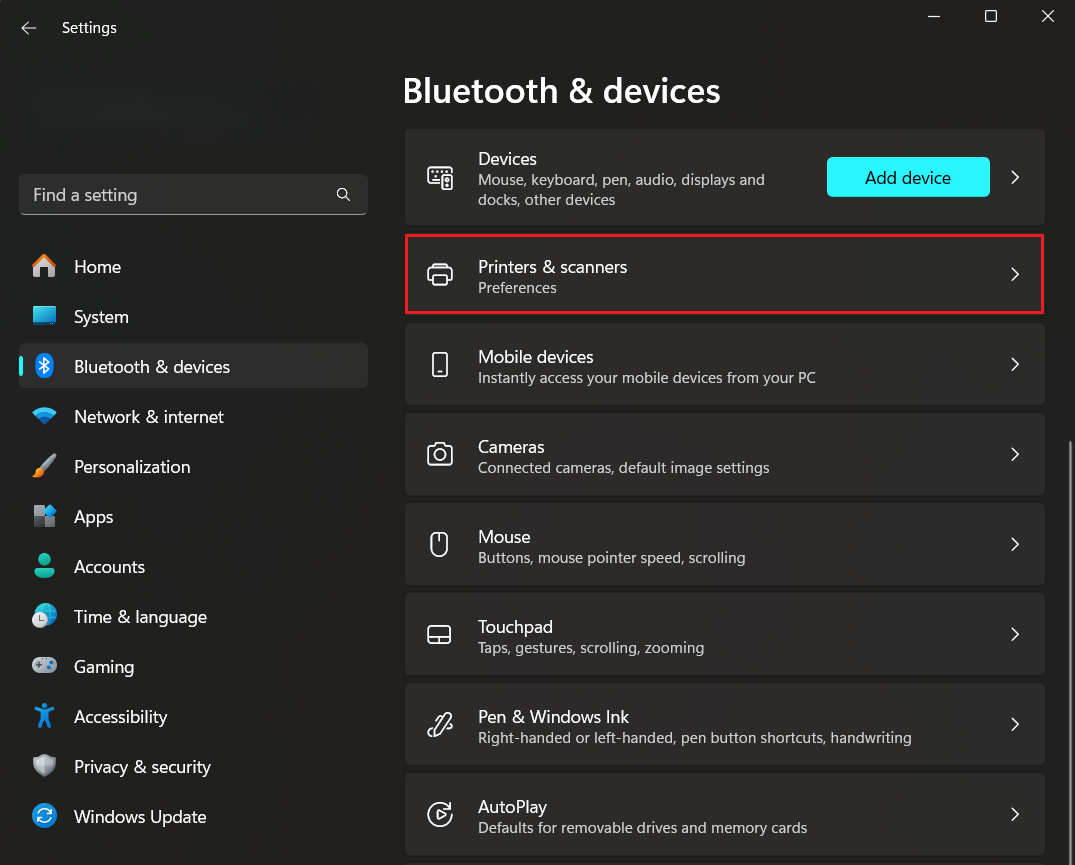This screenshot has height=865, width=1075.
Task: Click the AutoPlay row icon
Action: [439, 814]
